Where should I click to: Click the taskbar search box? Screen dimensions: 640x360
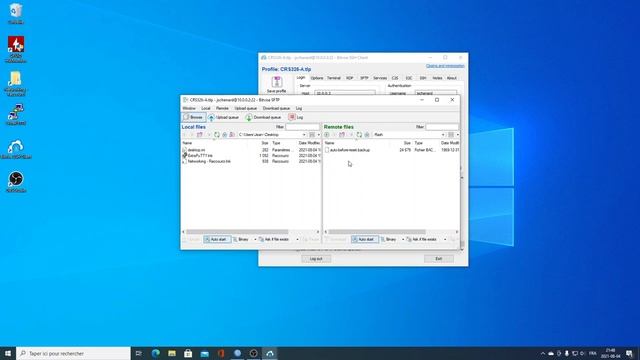(x=73, y=353)
